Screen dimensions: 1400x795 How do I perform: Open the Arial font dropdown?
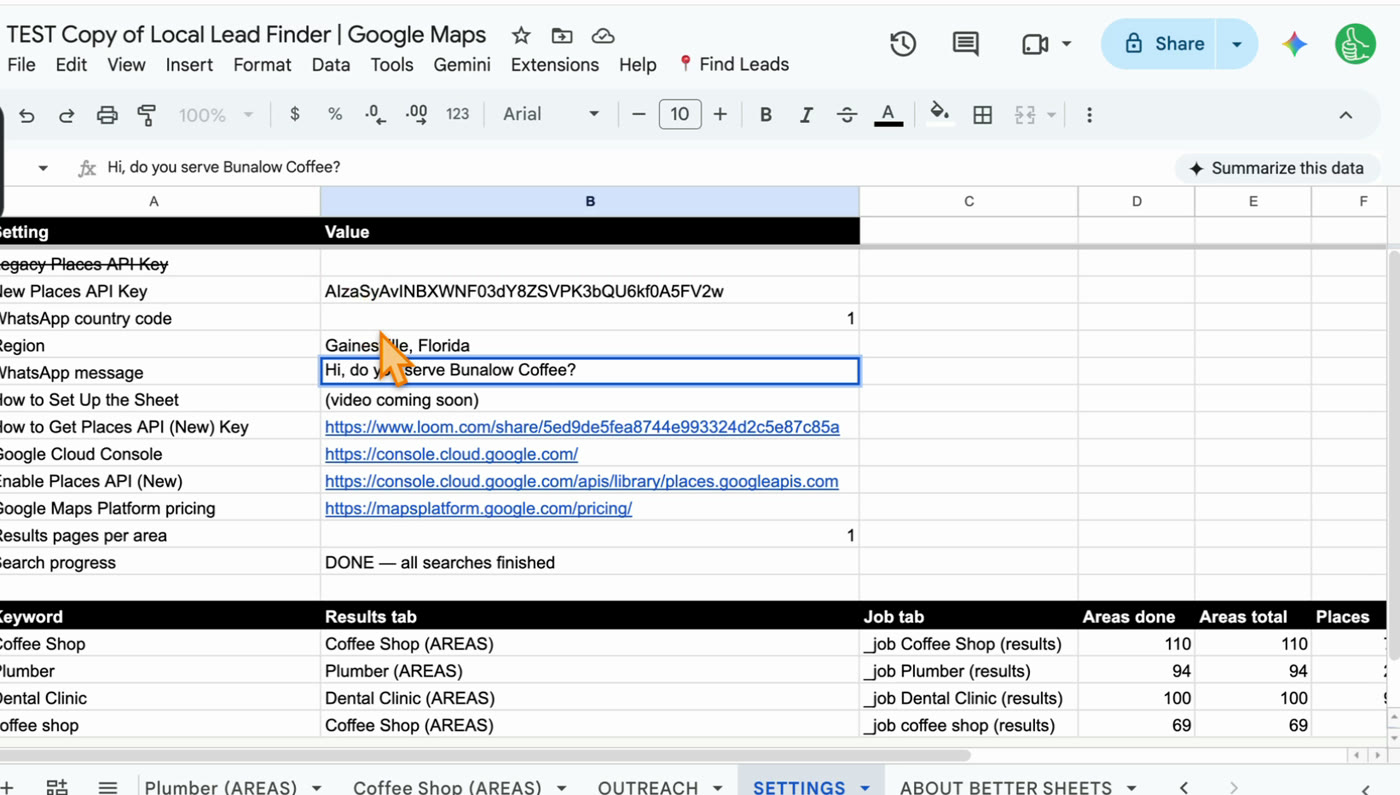(551, 114)
